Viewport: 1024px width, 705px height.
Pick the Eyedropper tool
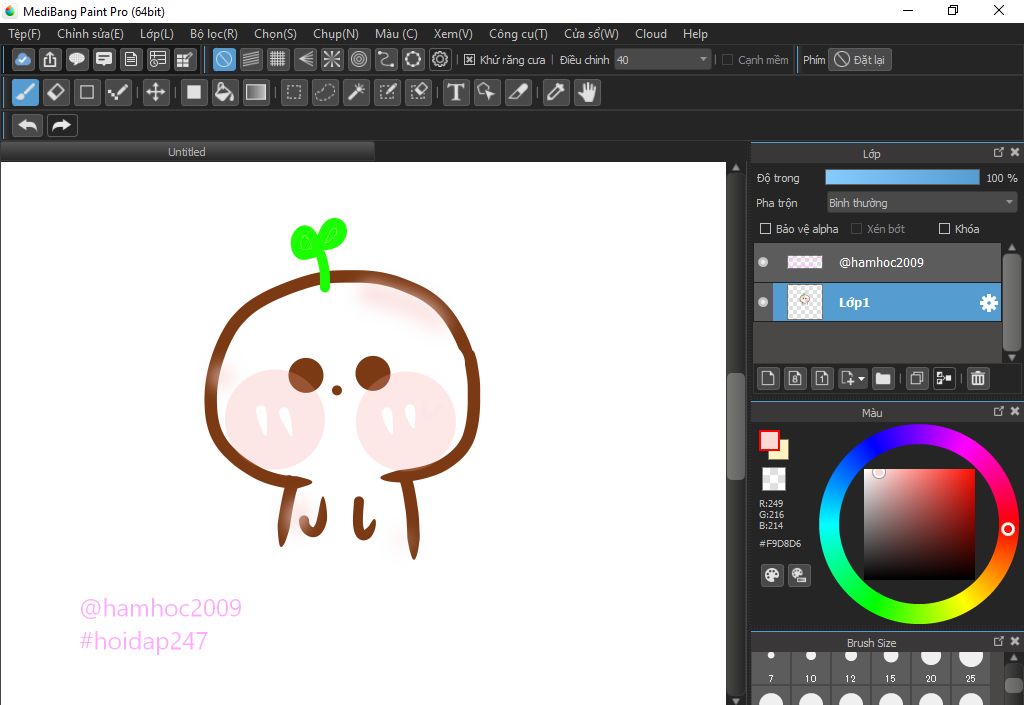(555, 93)
